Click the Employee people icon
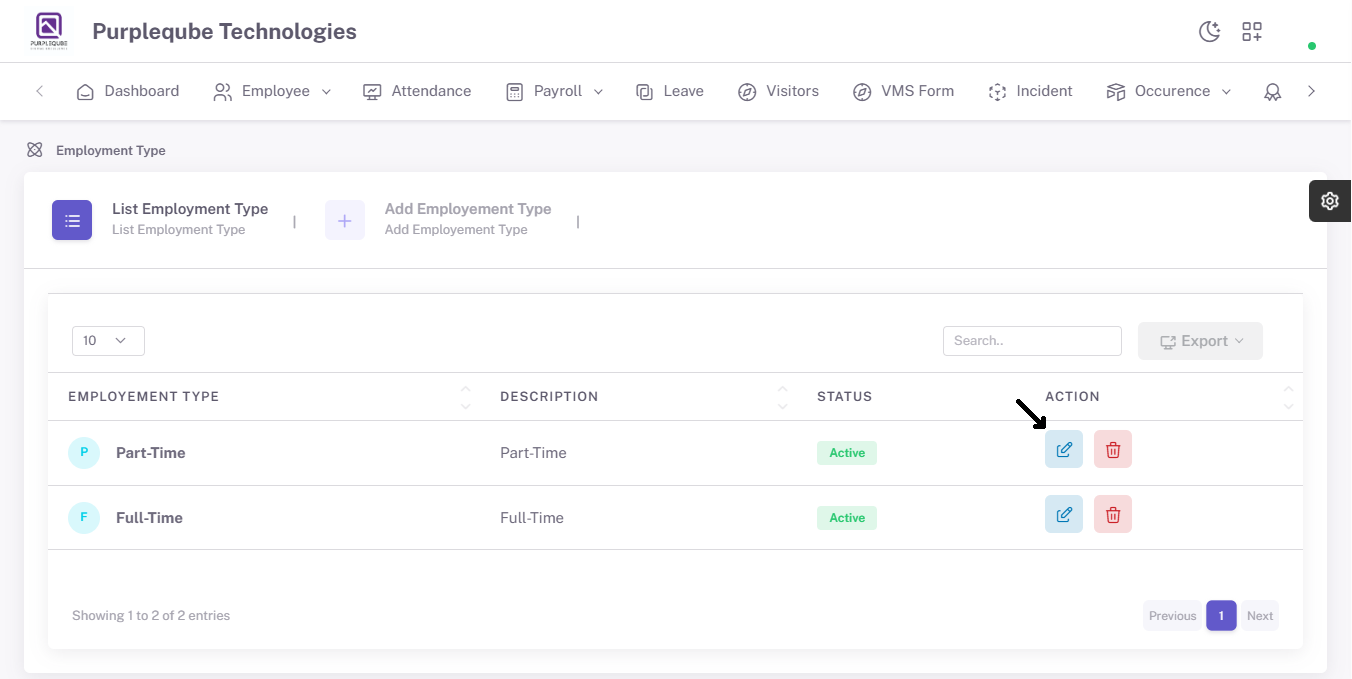The image size is (1352, 679). point(222,92)
